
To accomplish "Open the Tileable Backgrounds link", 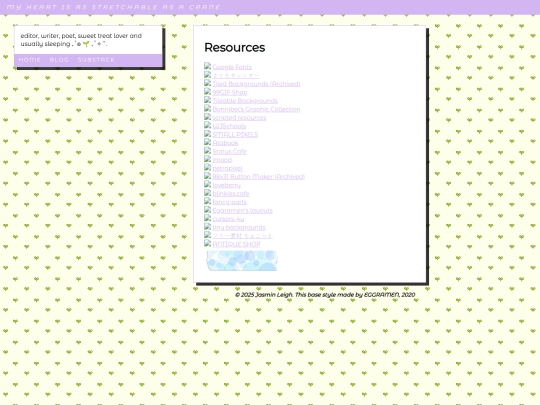I will coord(245,101).
